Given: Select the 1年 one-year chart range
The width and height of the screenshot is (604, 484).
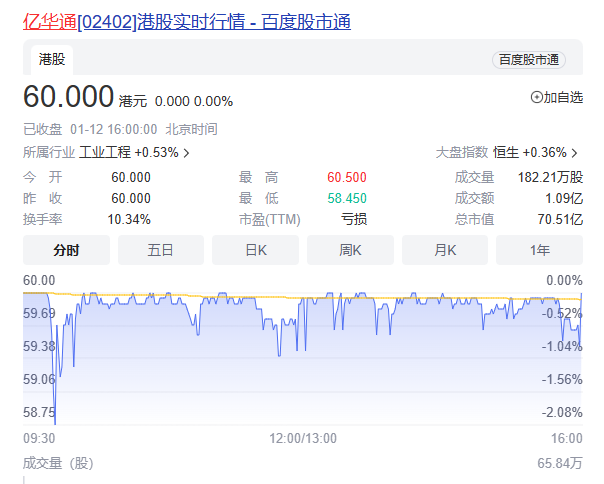Looking at the screenshot, I should [539, 250].
